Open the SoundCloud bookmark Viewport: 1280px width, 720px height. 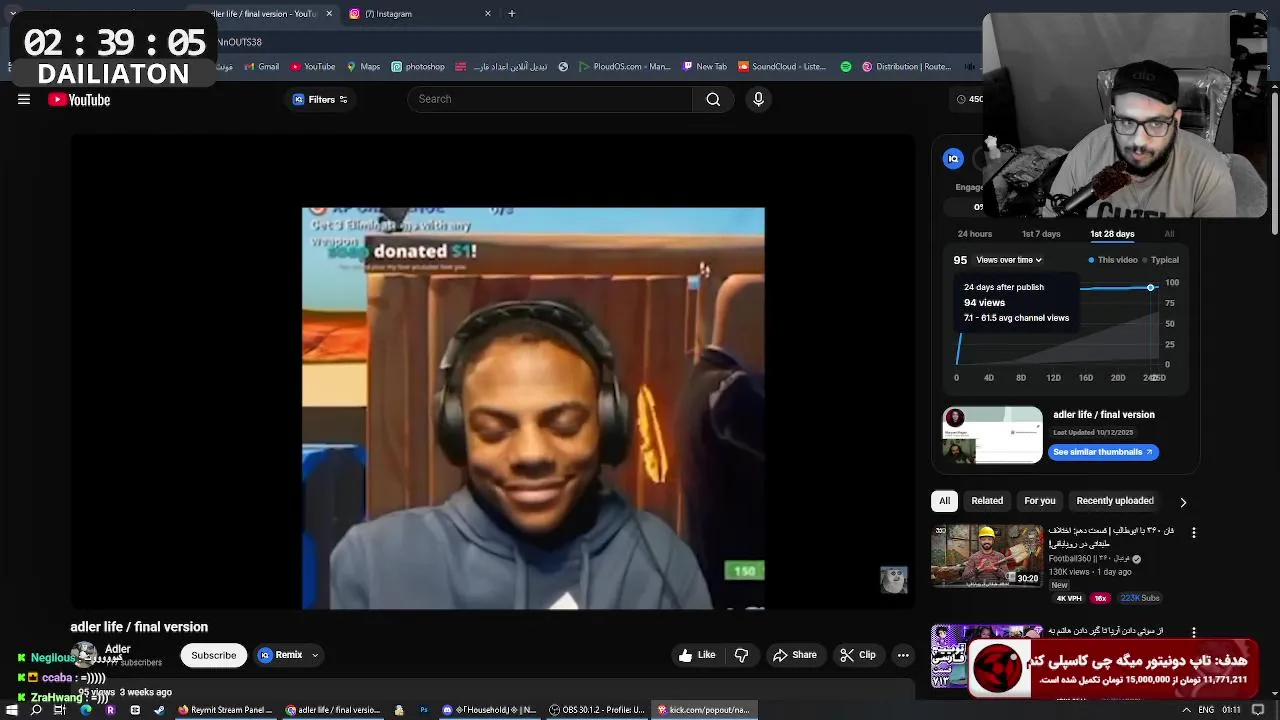782,67
